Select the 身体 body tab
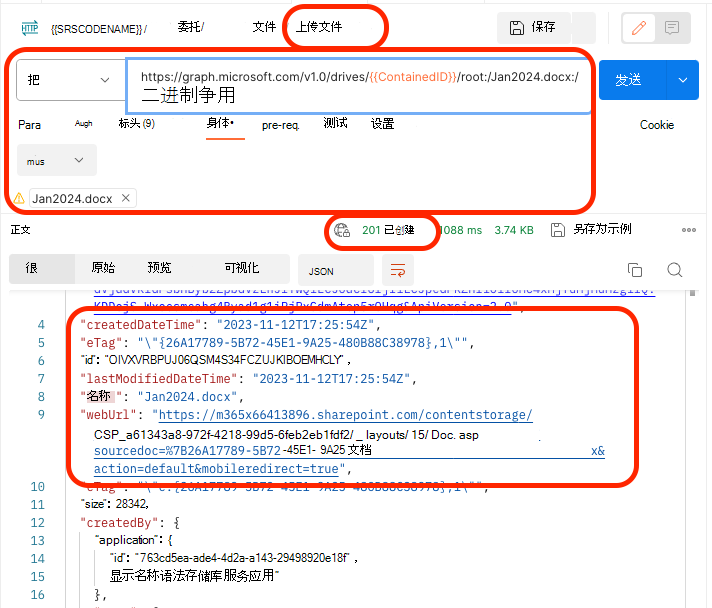712x608 pixels. click(x=220, y=123)
